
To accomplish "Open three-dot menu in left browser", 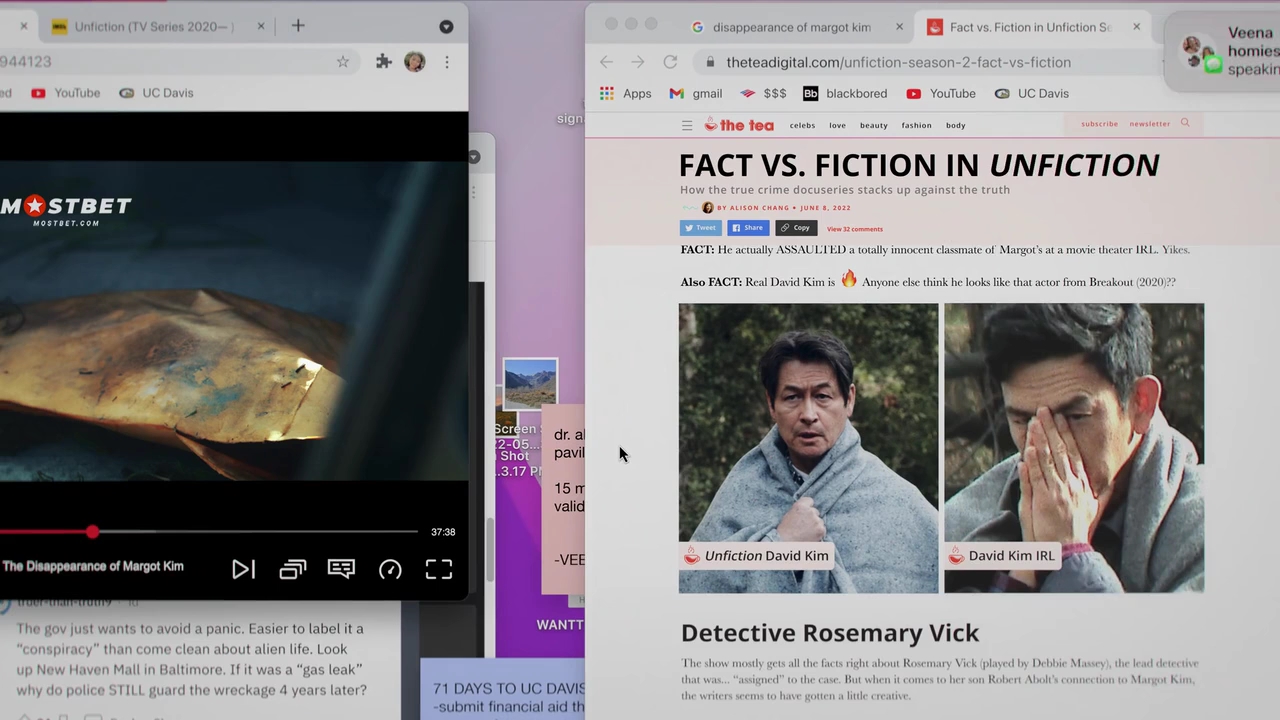I will click(447, 62).
